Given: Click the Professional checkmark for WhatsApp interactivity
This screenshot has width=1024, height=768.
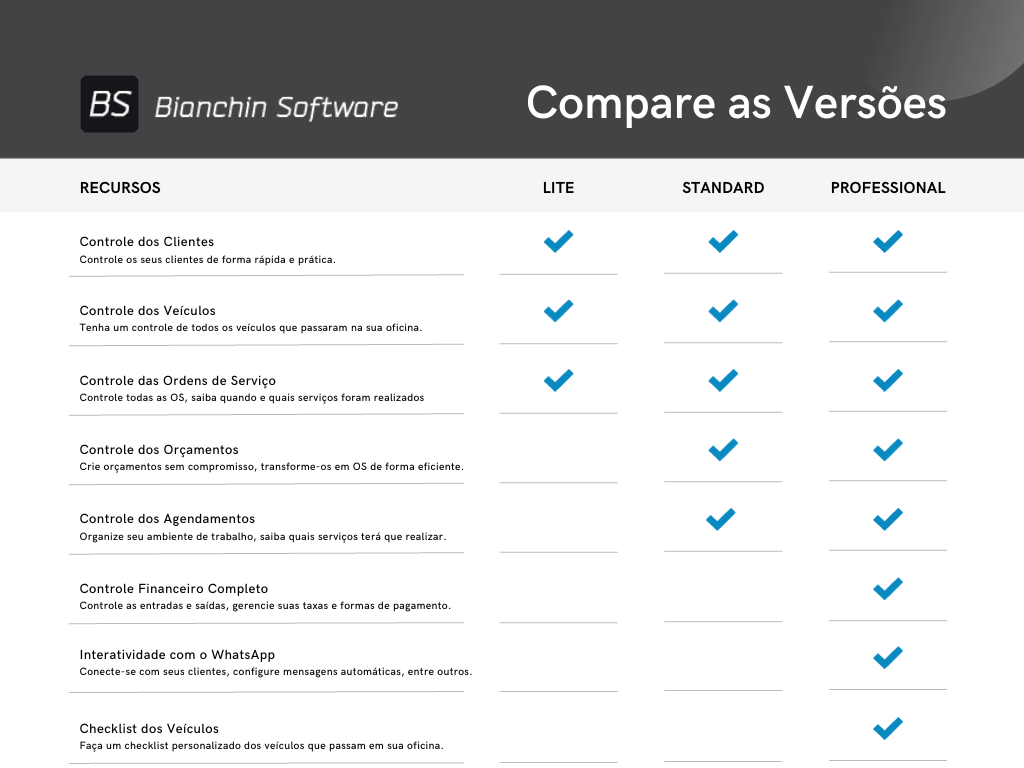Looking at the screenshot, I should 888,657.
